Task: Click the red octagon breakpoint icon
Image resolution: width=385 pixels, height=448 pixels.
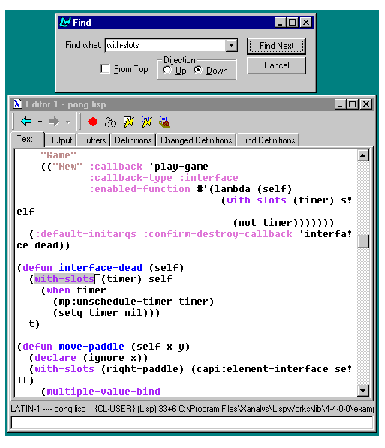Action: tap(92, 122)
